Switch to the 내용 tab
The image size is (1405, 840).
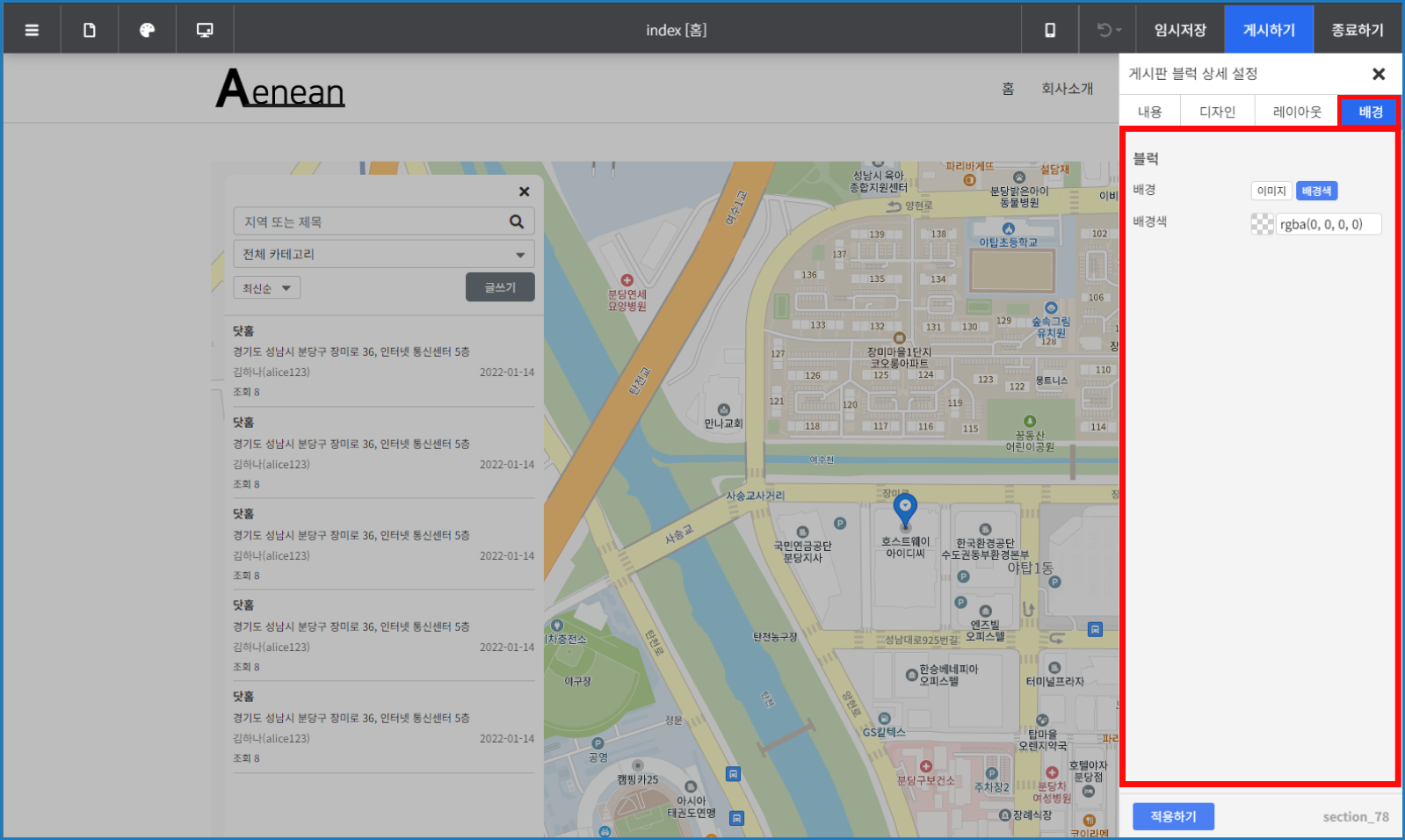pyautogui.click(x=1149, y=112)
